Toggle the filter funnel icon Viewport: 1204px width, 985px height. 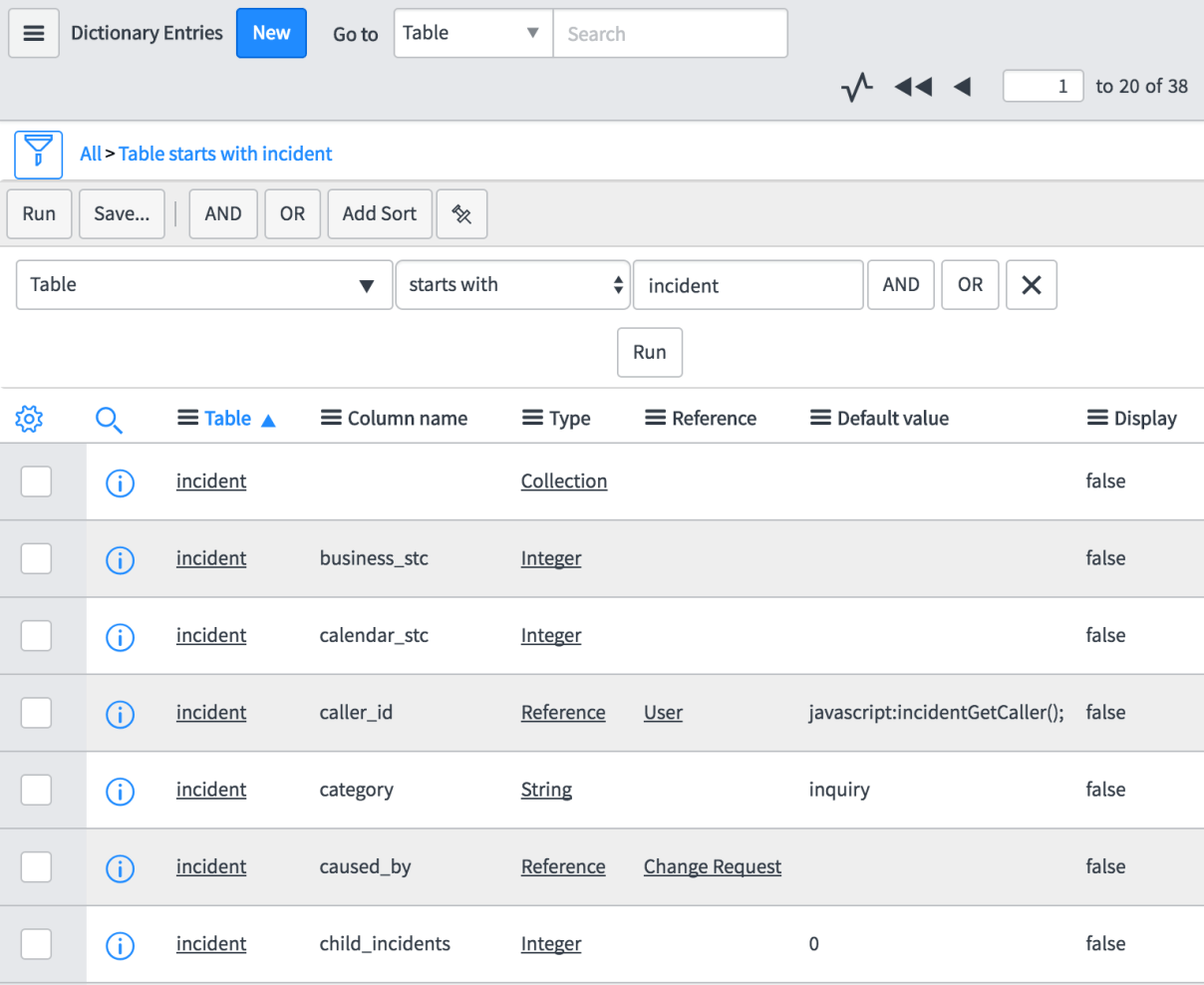point(39,154)
